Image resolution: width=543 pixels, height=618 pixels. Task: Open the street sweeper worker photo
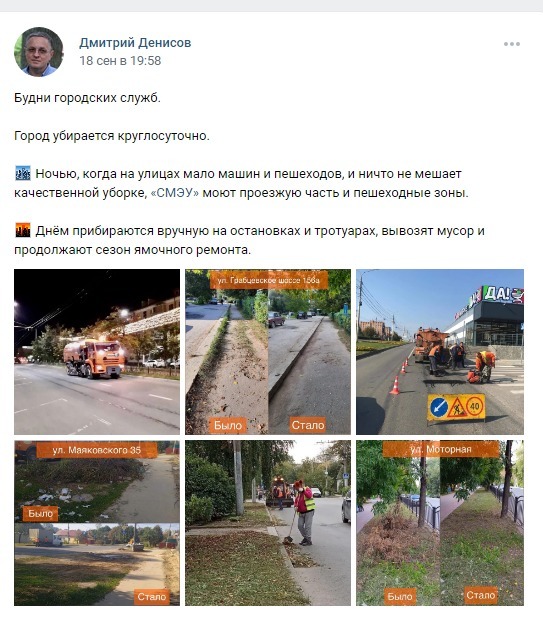point(268,523)
